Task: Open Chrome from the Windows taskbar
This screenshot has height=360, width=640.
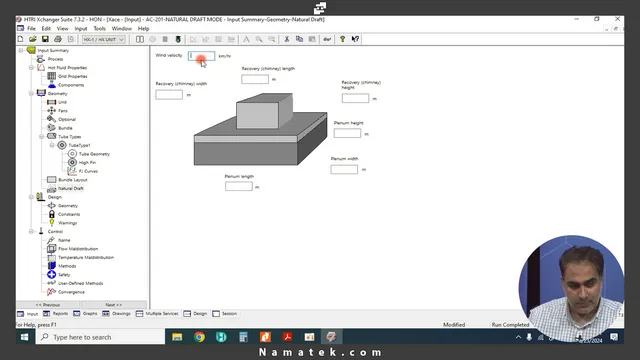Action: click(199, 337)
